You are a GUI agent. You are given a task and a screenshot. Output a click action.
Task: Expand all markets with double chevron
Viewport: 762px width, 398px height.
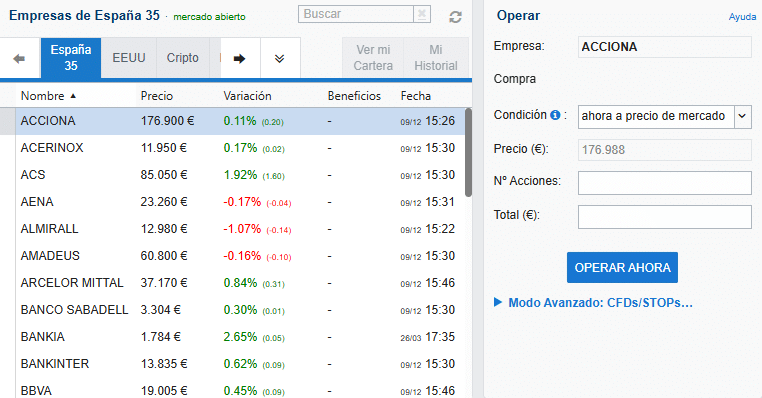280,59
